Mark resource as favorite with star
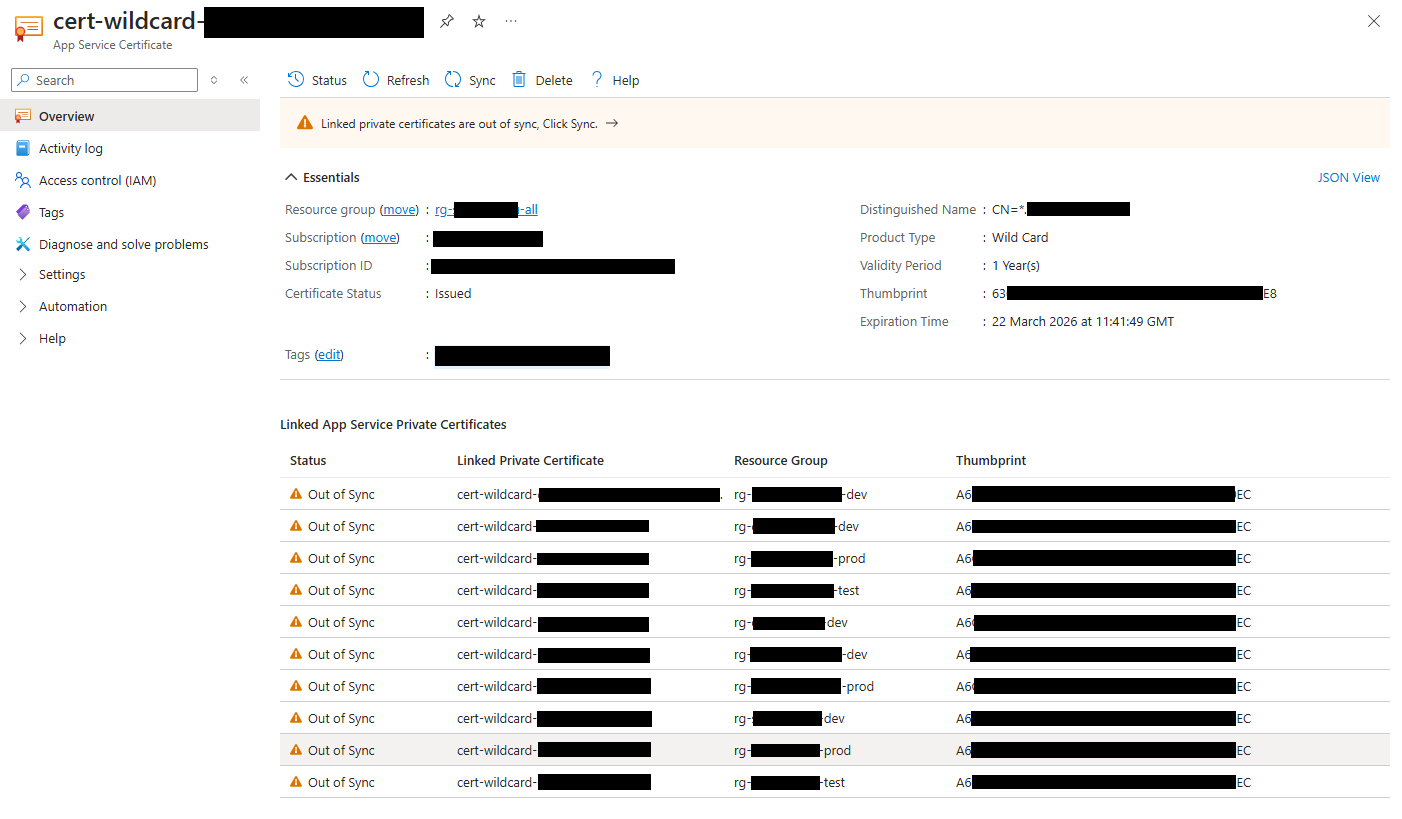 pyautogui.click(x=479, y=21)
